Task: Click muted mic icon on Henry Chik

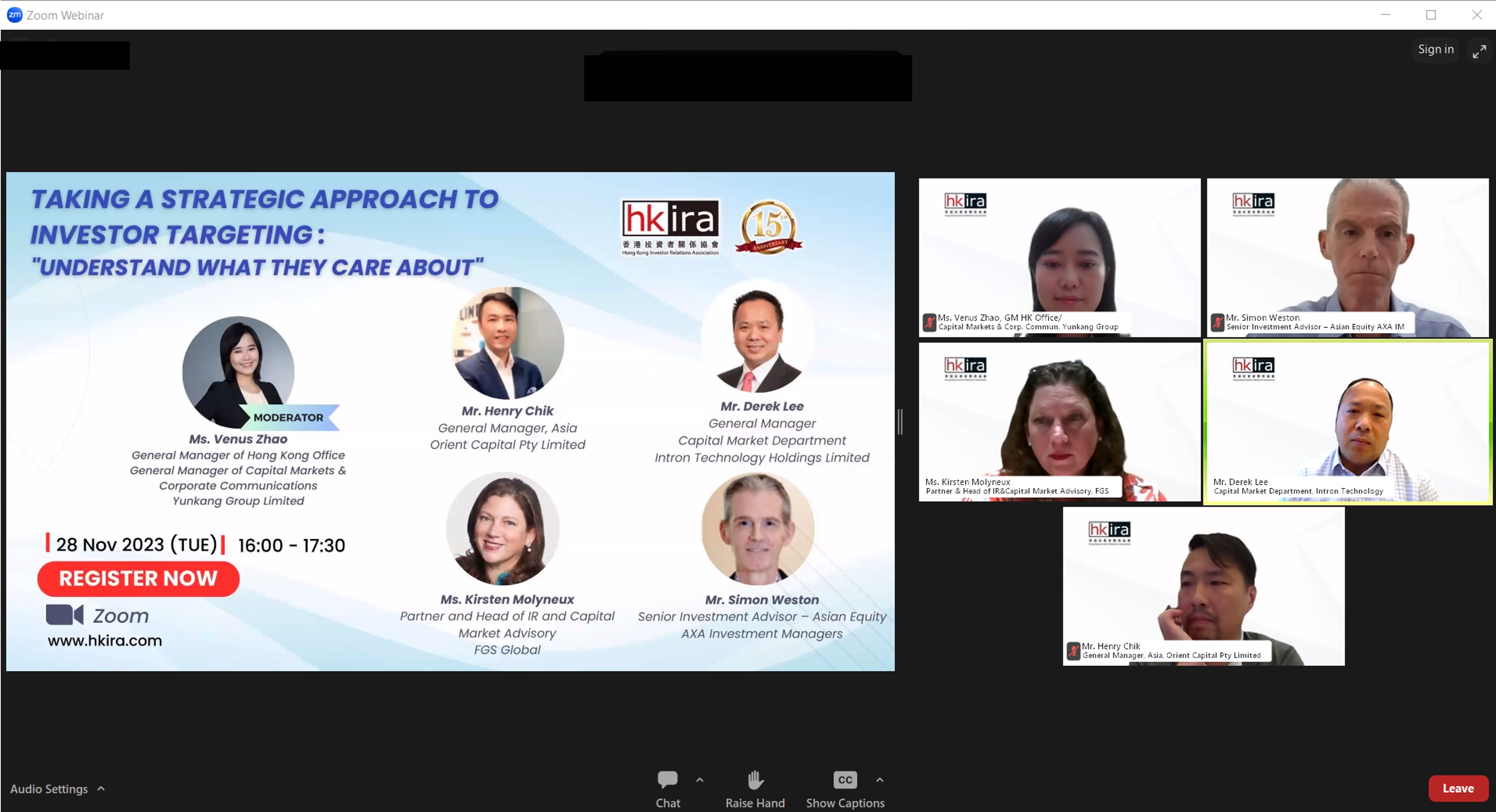Action: coord(1073,651)
